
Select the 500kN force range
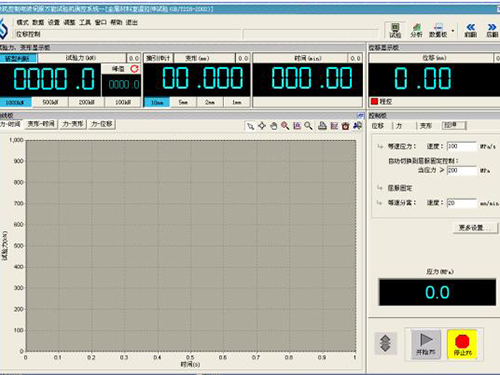(x=50, y=102)
